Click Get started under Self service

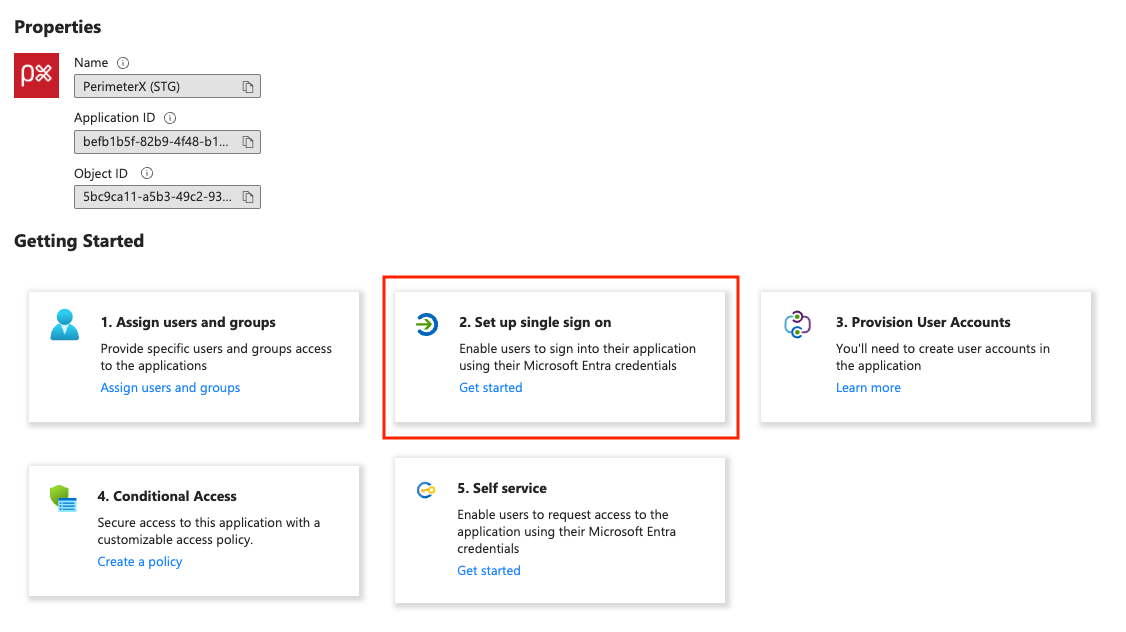coord(489,571)
